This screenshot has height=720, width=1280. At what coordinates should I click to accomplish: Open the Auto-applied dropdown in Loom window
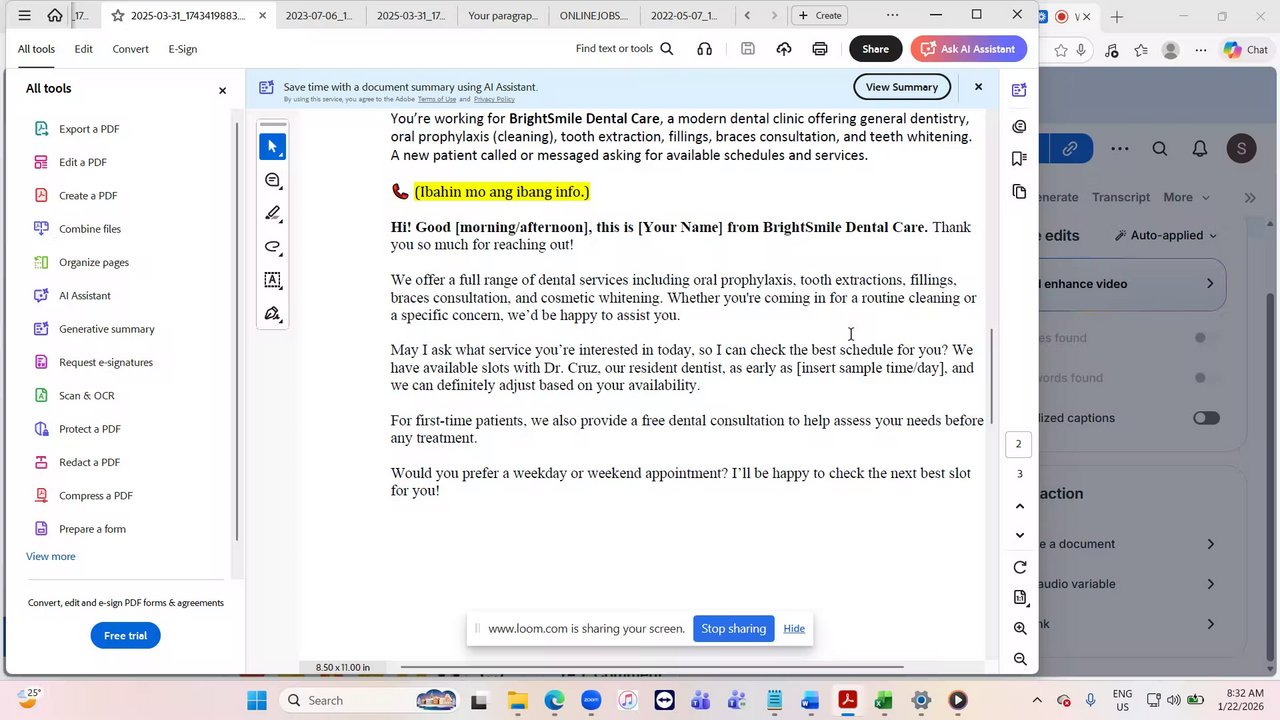point(1166,236)
